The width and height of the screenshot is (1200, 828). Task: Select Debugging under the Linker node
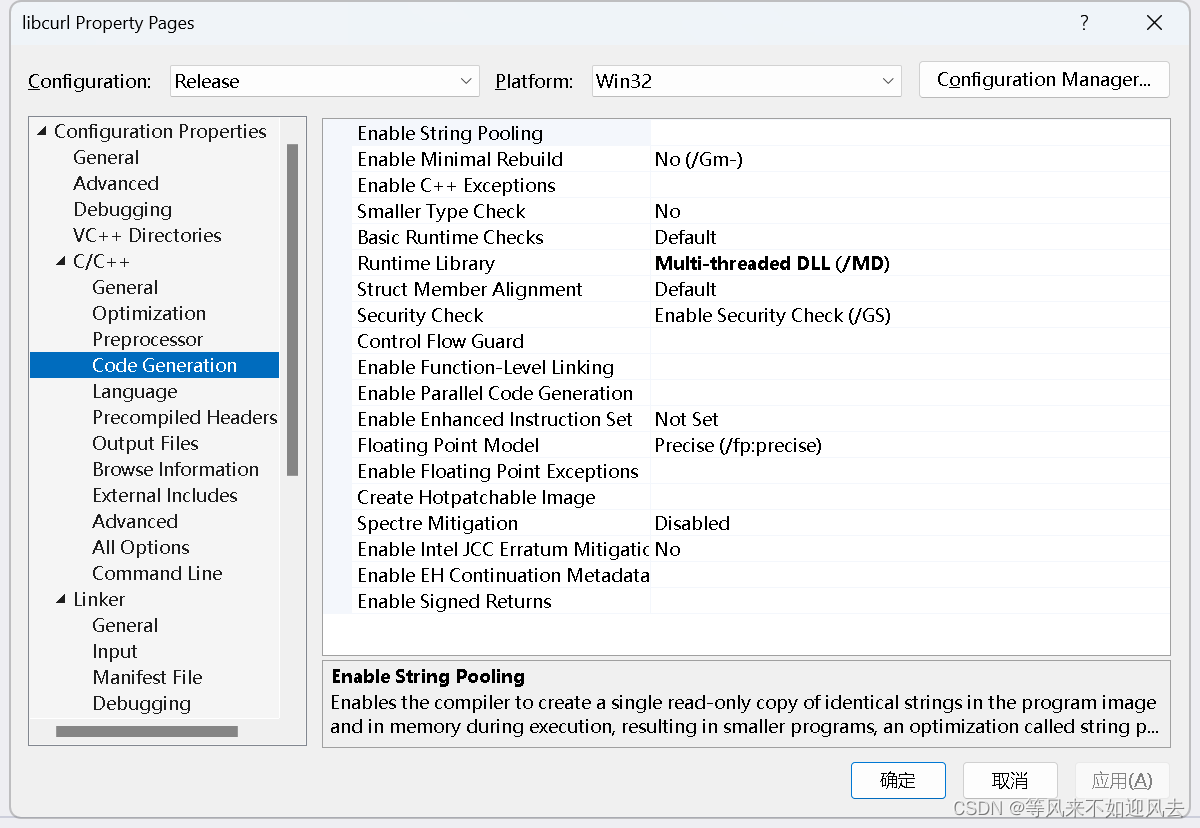point(141,703)
